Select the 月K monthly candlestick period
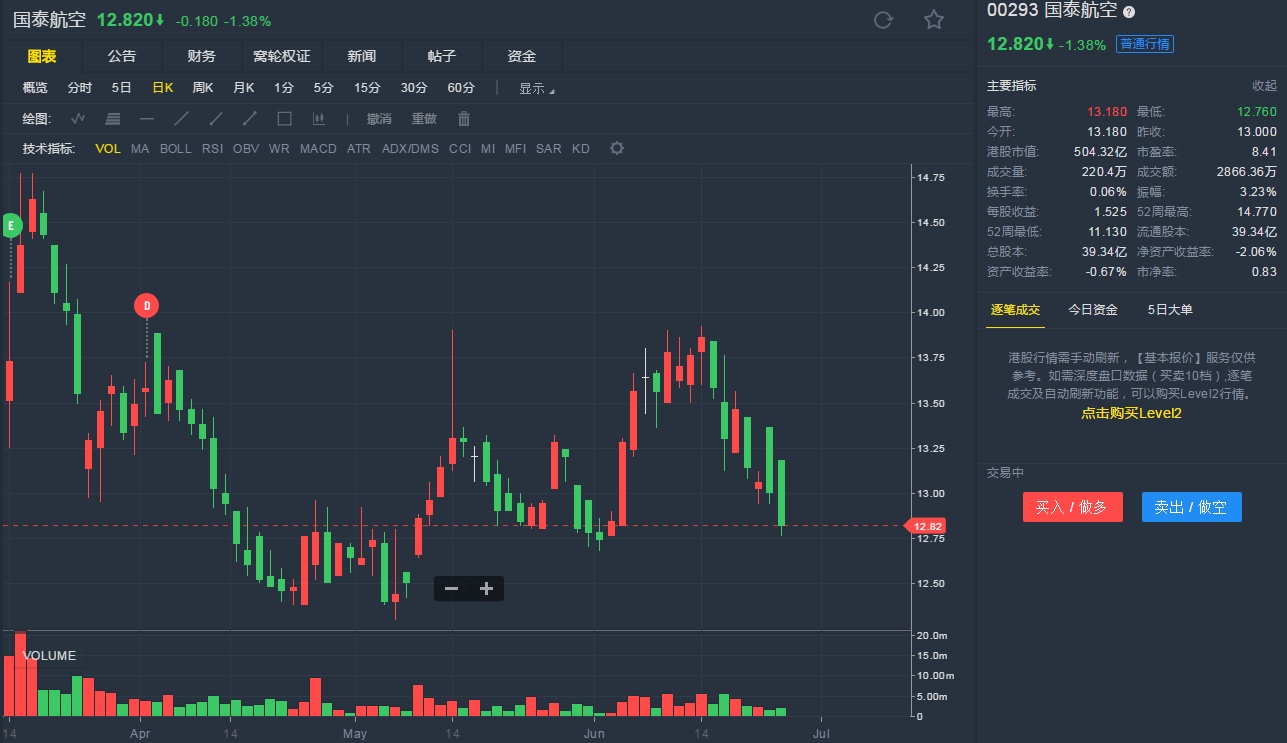This screenshot has height=743, width=1287. point(244,88)
